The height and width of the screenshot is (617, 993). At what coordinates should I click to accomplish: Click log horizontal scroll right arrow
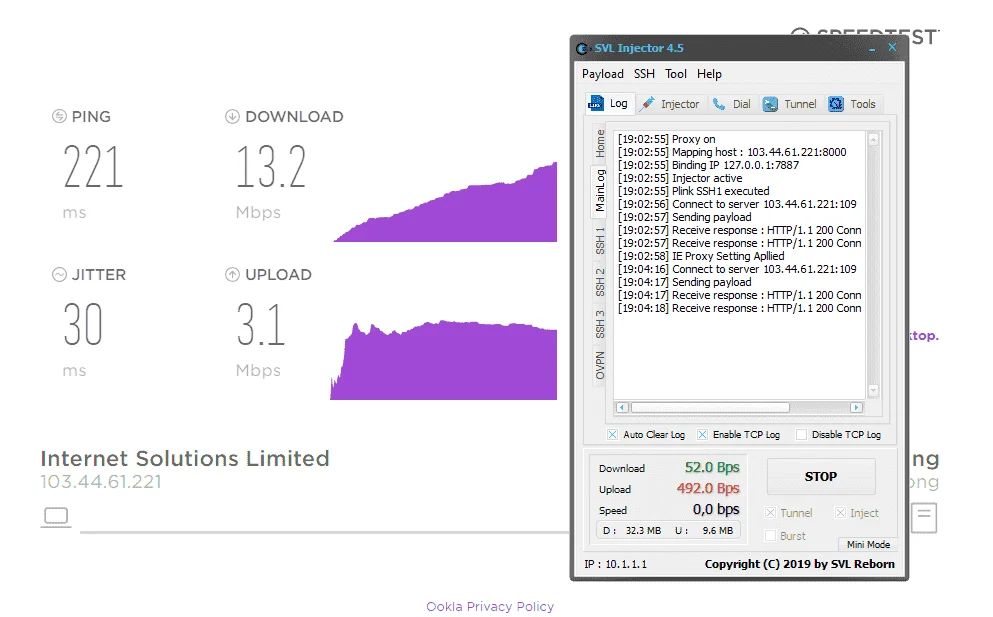pyautogui.click(x=856, y=407)
